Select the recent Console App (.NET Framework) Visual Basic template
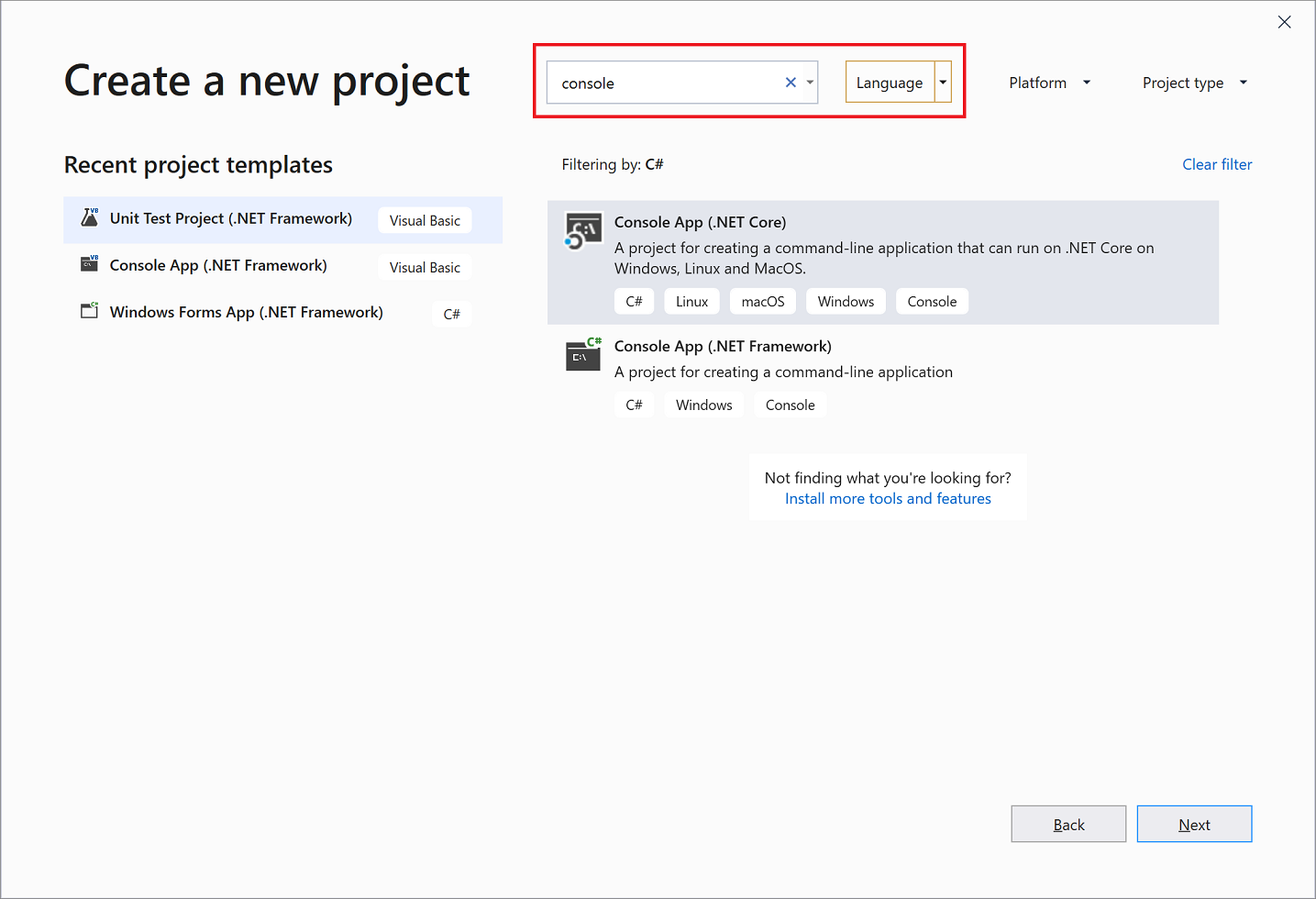The width and height of the screenshot is (1316, 899). coord(282,266)
